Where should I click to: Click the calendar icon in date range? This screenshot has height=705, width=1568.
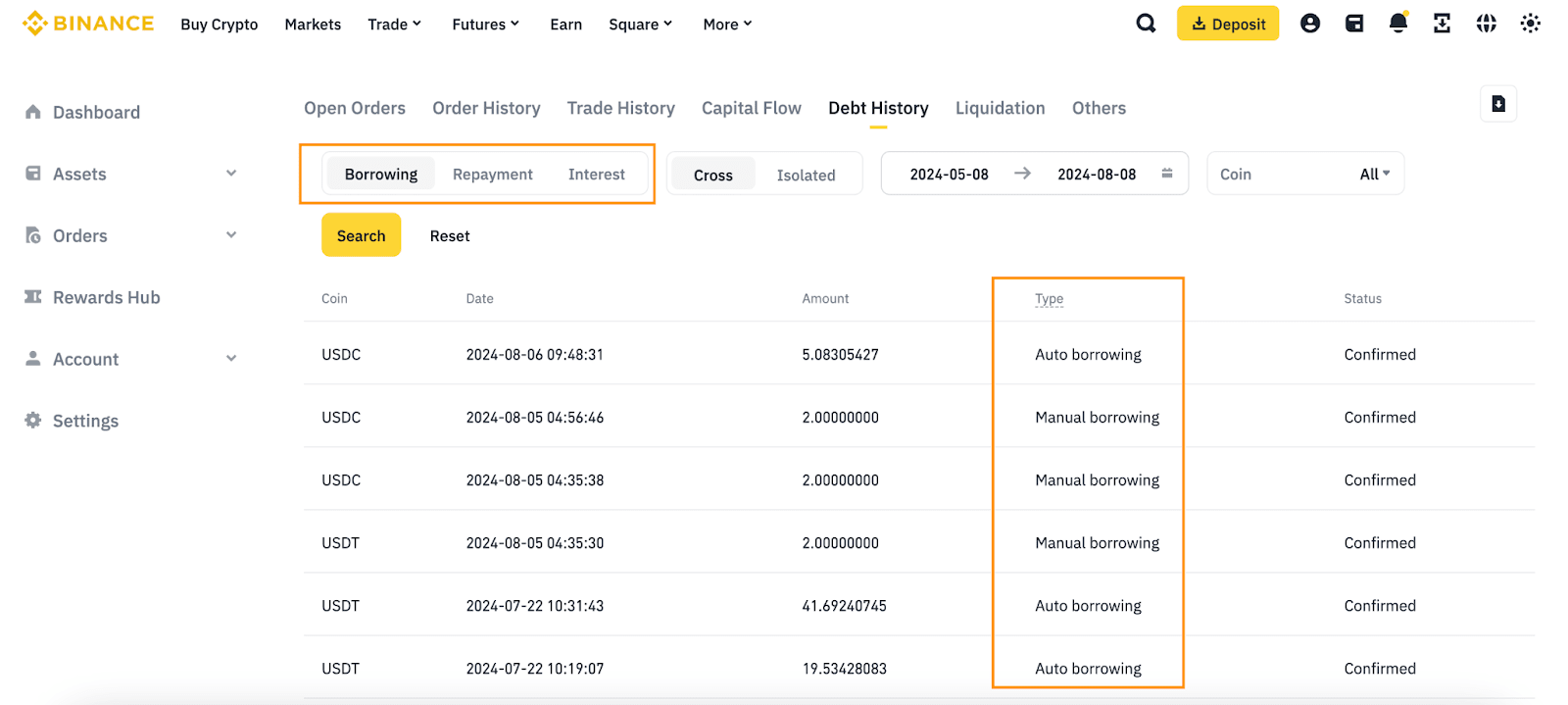pos(1167,174)
